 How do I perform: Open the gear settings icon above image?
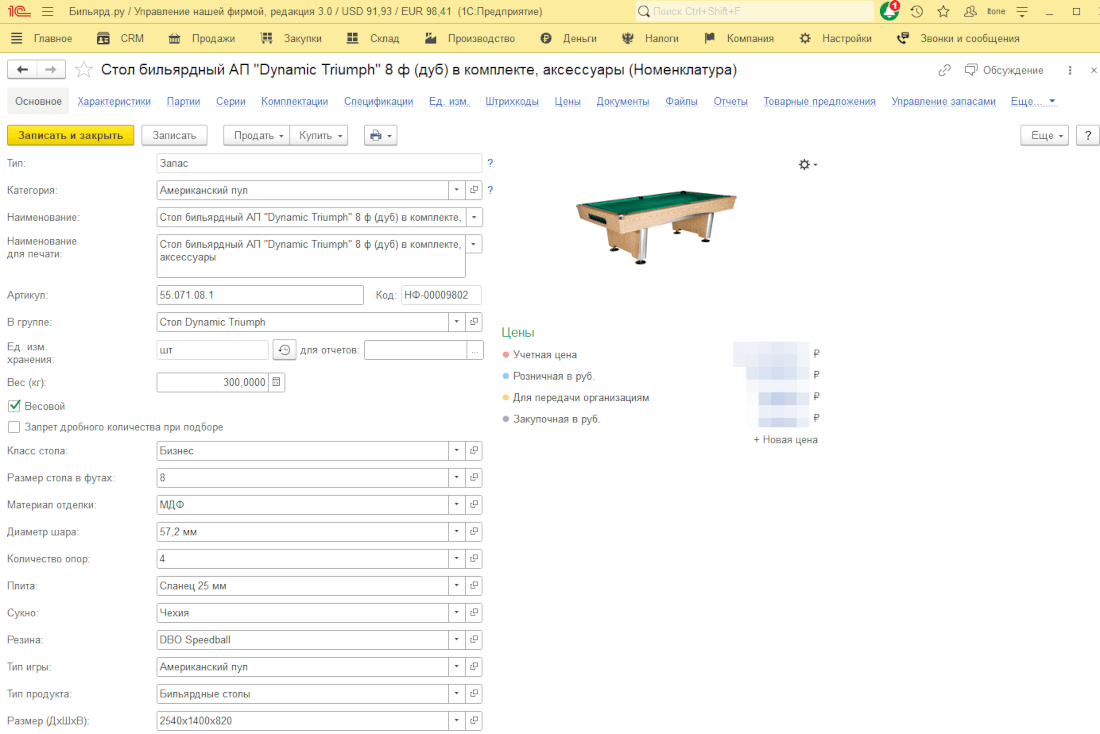(806, 164)
